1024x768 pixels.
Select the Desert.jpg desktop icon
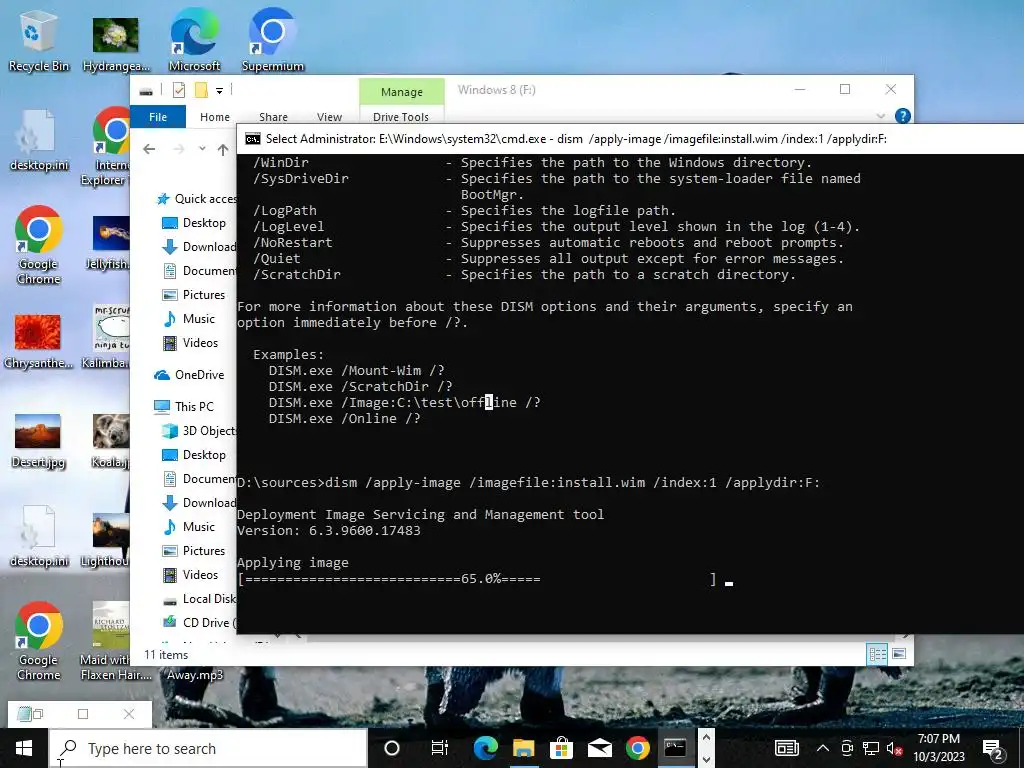click(38, 440)
